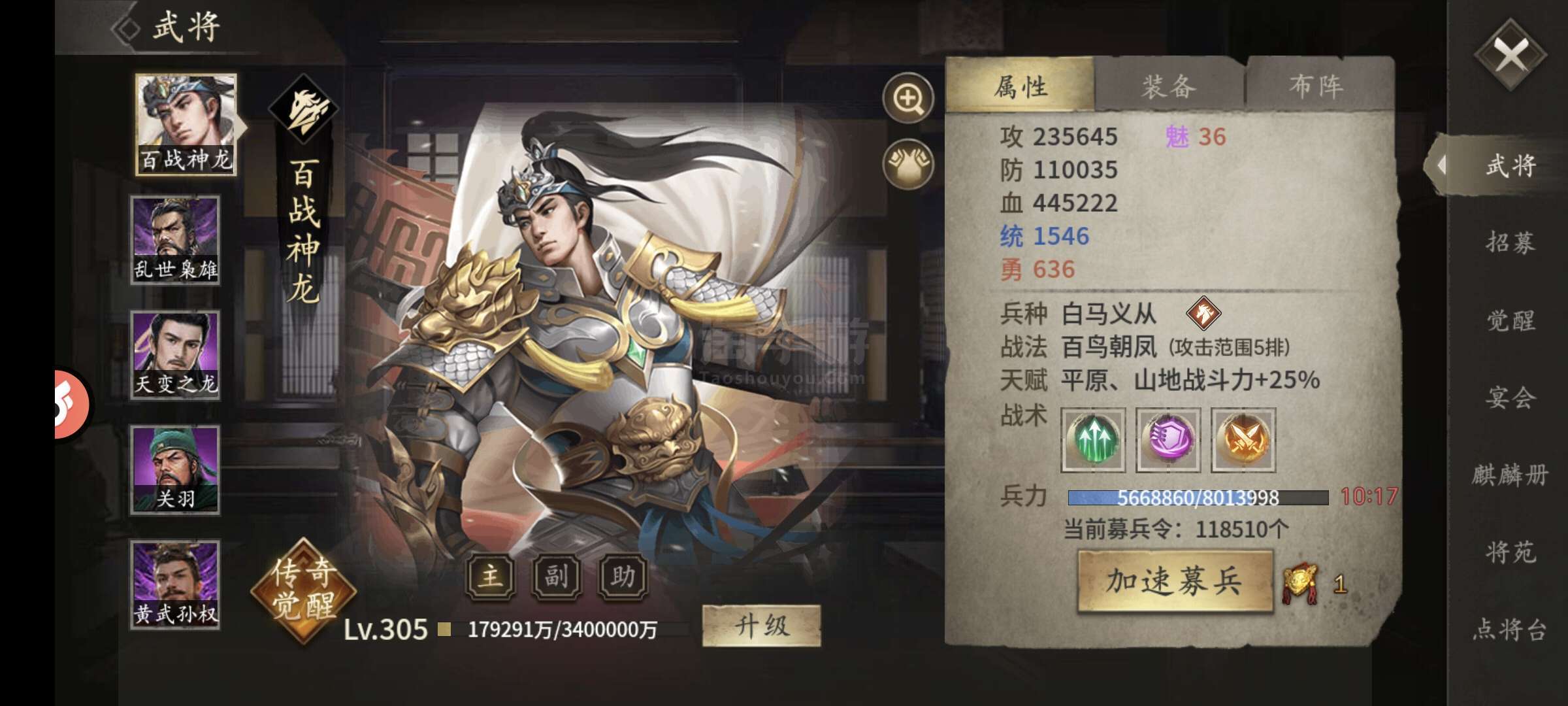The width and height of the screenshot is (1568, 706).
Task: Select the 关羽 general portrait
Action: pyautogui.click(x=175, y=470)
